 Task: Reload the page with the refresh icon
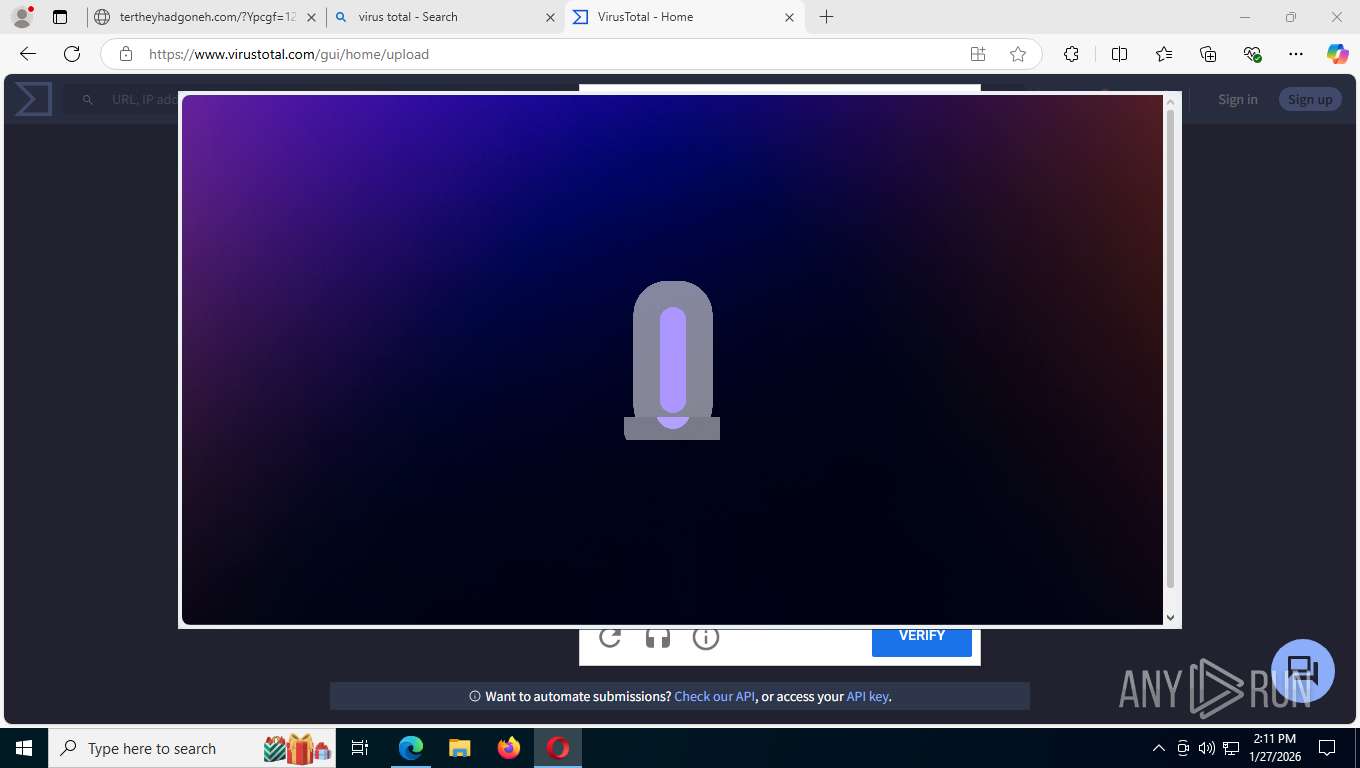(x=72, y=54)
